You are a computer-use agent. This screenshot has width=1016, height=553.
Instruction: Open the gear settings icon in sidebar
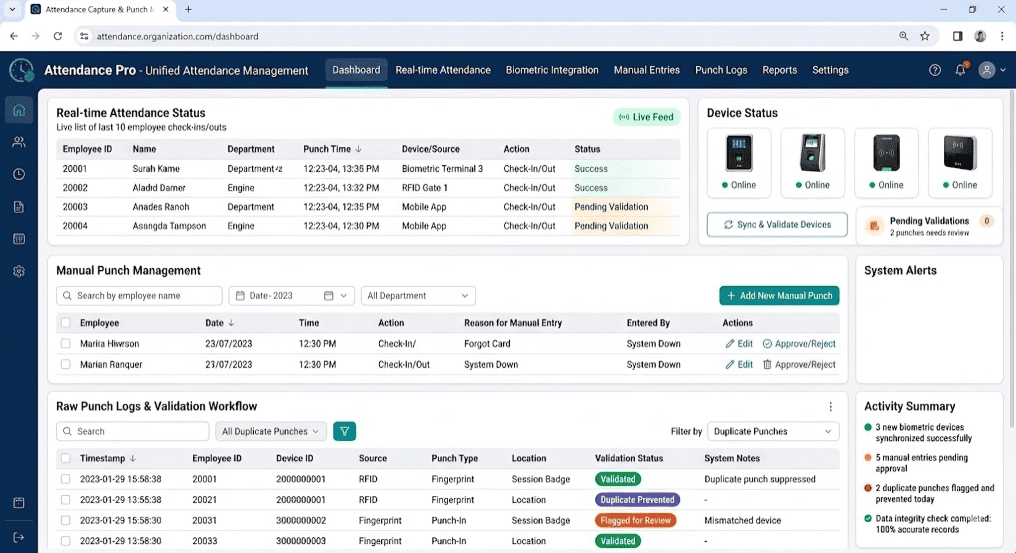19,272
